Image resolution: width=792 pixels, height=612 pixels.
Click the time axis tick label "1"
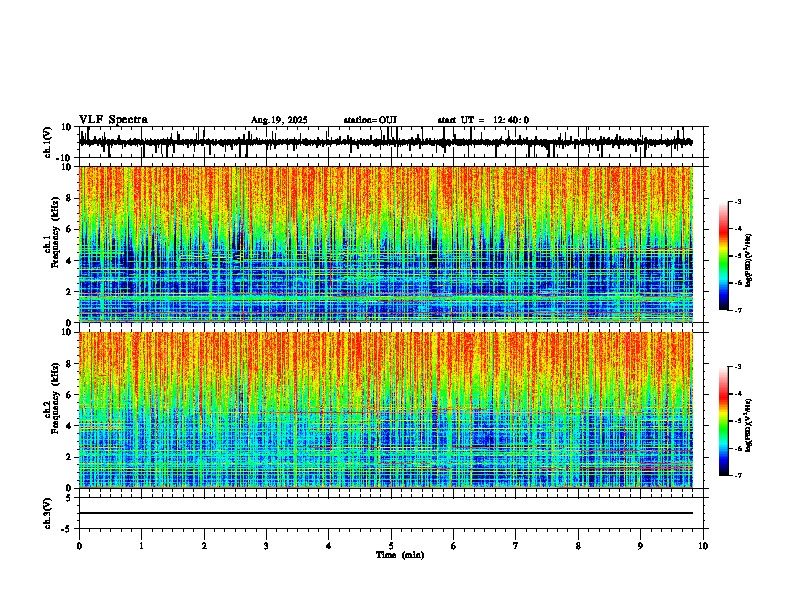coord(142,546)
